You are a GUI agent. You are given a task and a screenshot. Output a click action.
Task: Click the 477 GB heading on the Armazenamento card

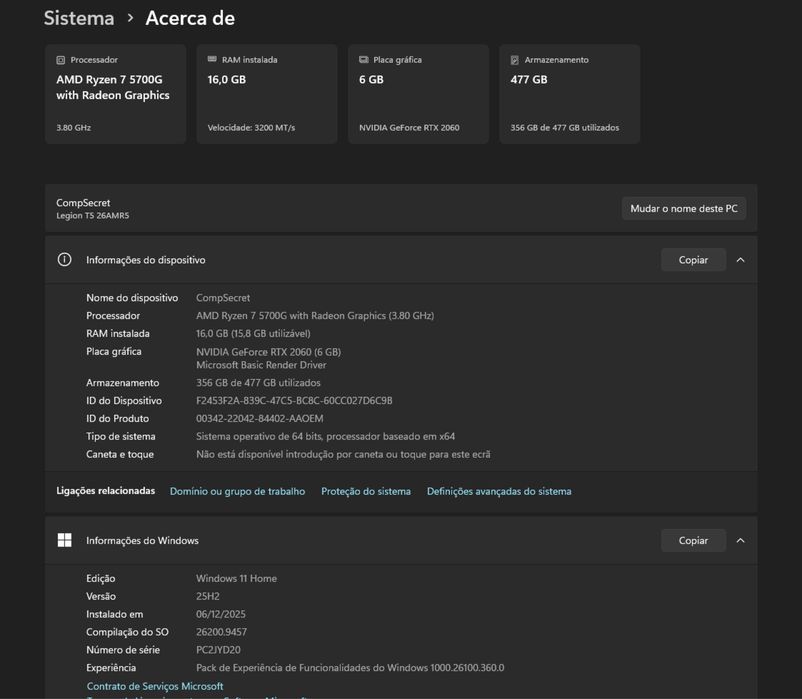pyautogui.click(x=529, y=80)
